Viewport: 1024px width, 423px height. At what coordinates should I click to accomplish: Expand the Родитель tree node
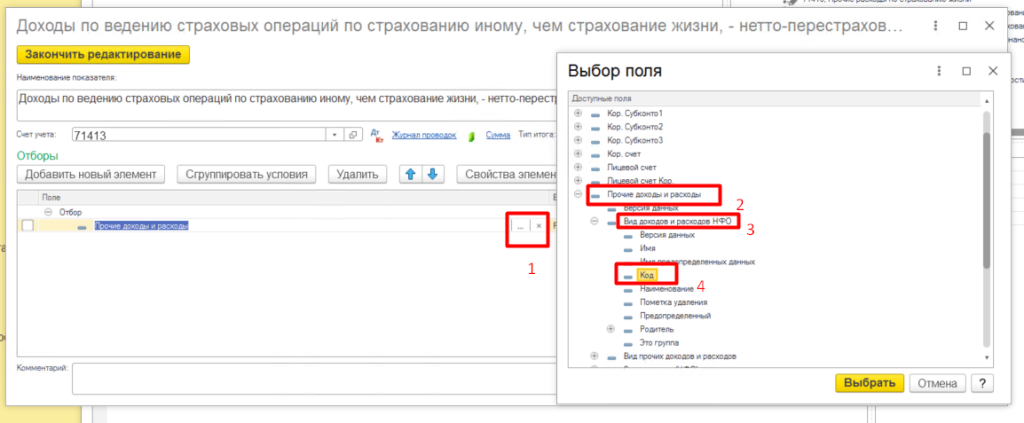(611, 329)
